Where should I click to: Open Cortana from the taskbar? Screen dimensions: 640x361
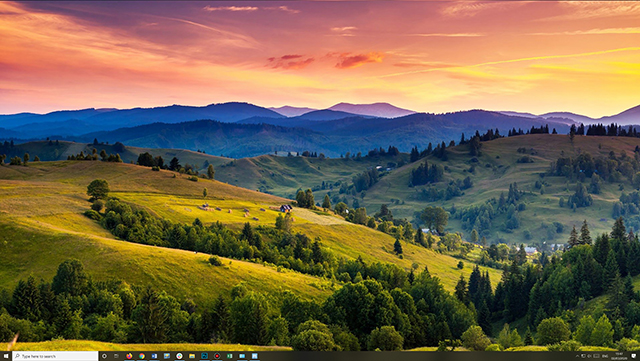[104, 356]
